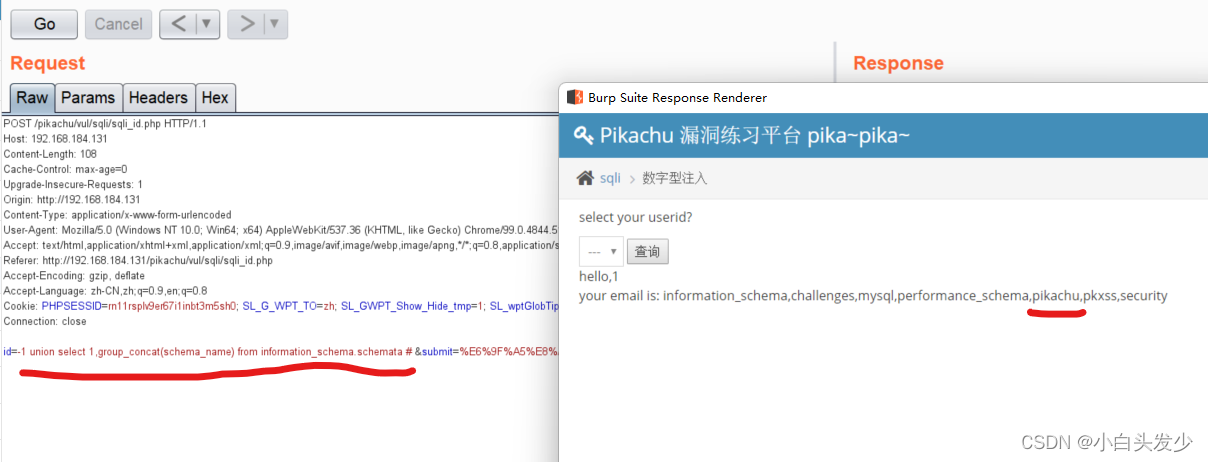The width and height of the screenshot is (1208, 462).
Task: Open the forward history dropdown arrow
Action: click(275, 24)
